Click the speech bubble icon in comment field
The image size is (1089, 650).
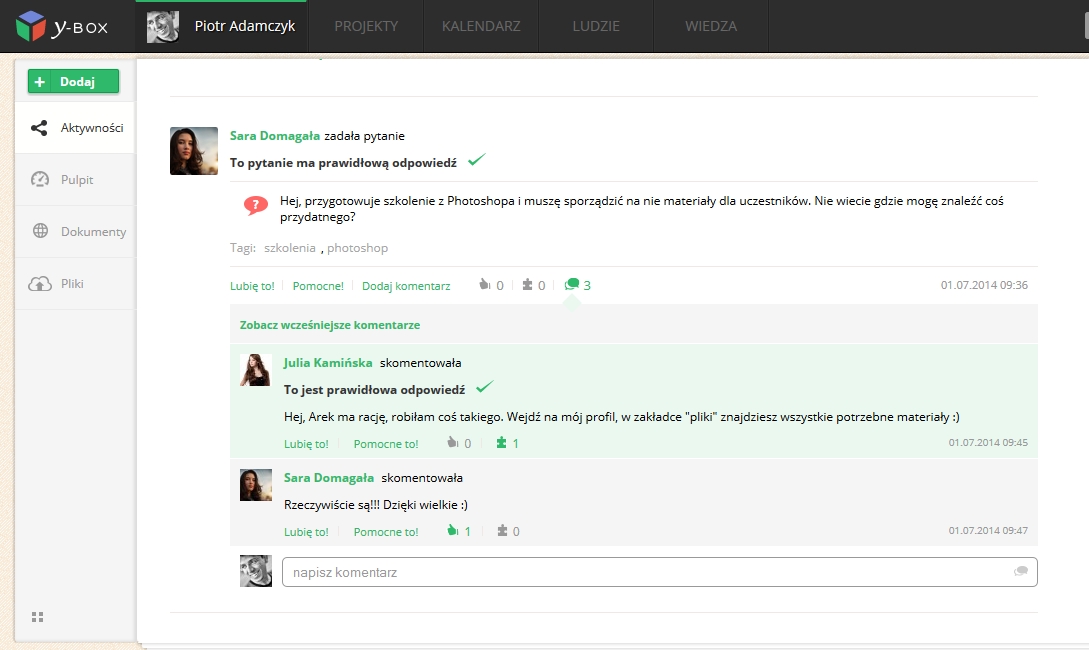point(1021,571)
